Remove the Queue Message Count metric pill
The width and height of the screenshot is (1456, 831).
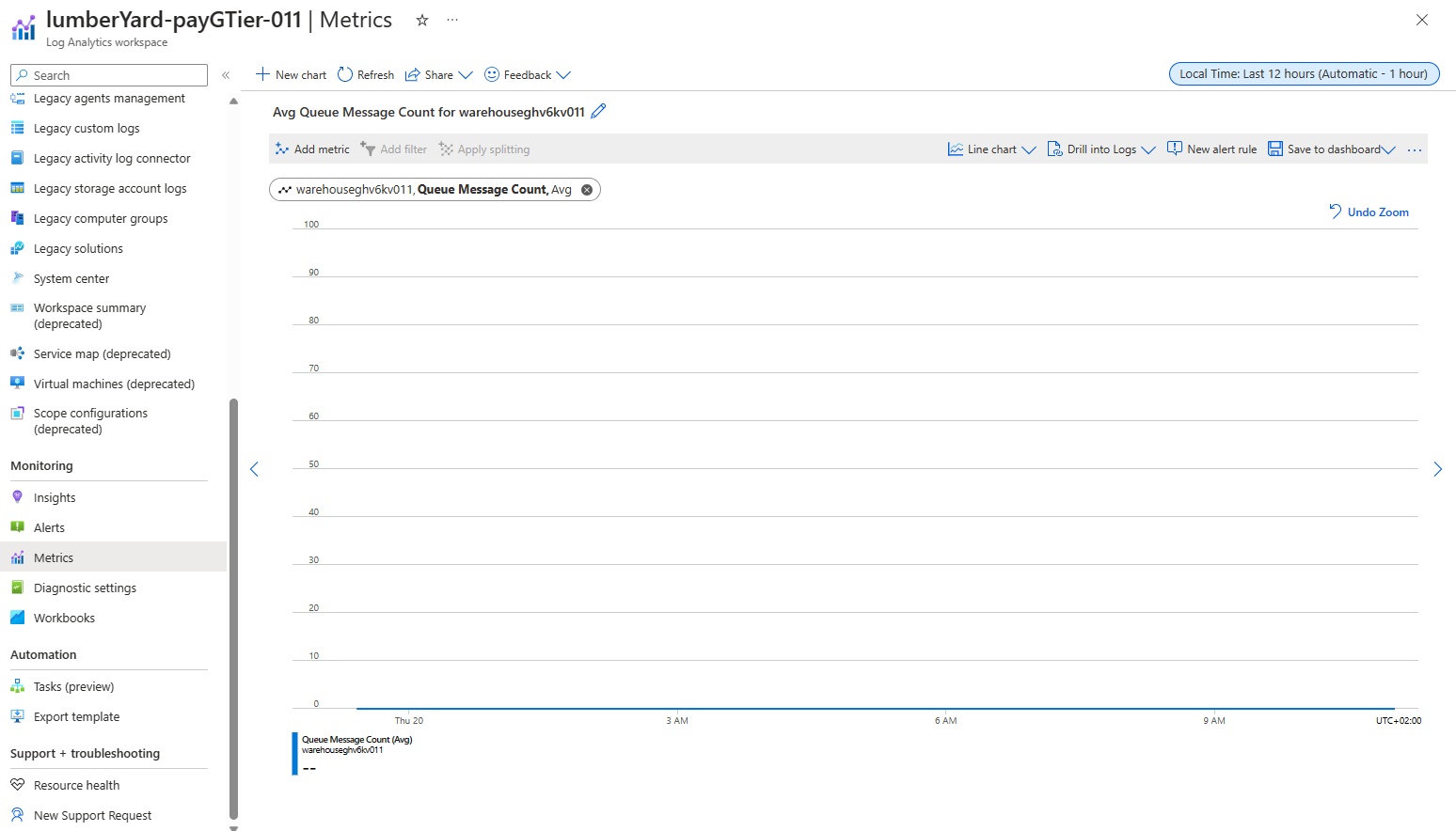(x=587, y=190)
